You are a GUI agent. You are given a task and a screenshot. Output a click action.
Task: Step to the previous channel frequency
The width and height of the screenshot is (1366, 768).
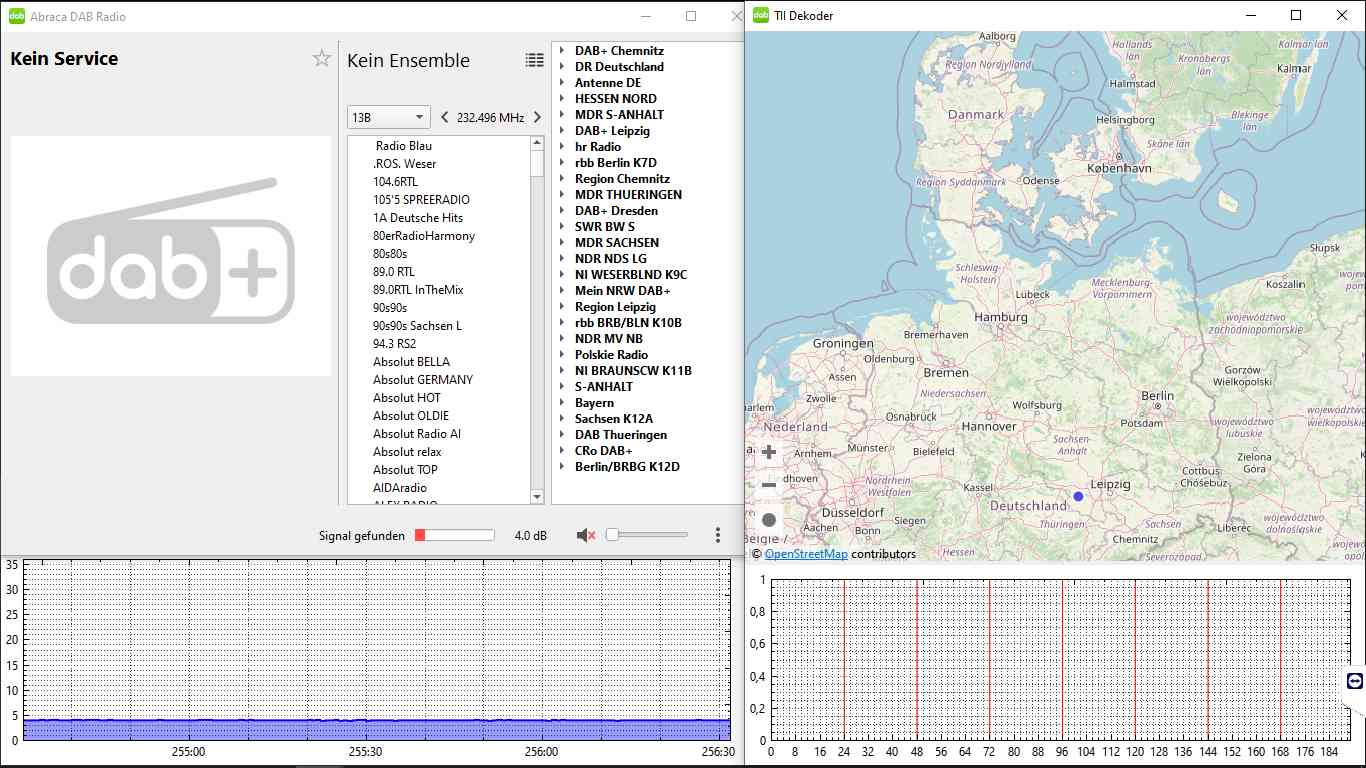click(445, 117)
